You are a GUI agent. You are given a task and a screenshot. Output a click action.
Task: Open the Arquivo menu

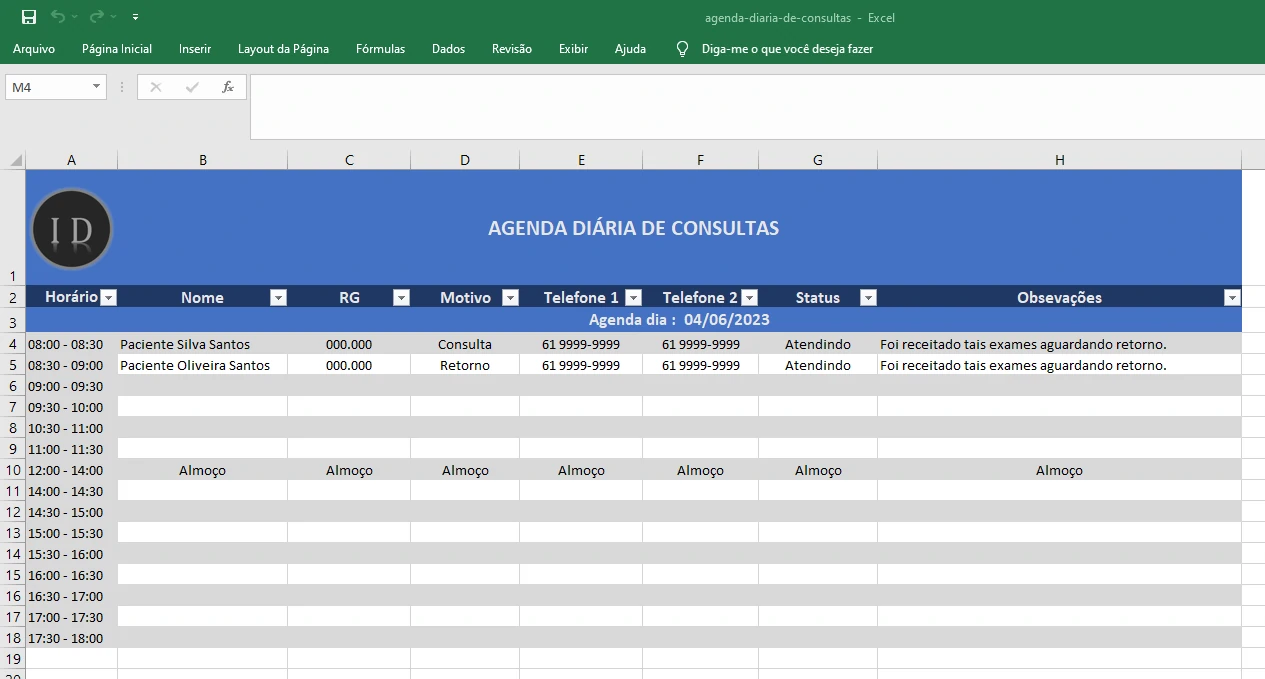pos(34,48)
